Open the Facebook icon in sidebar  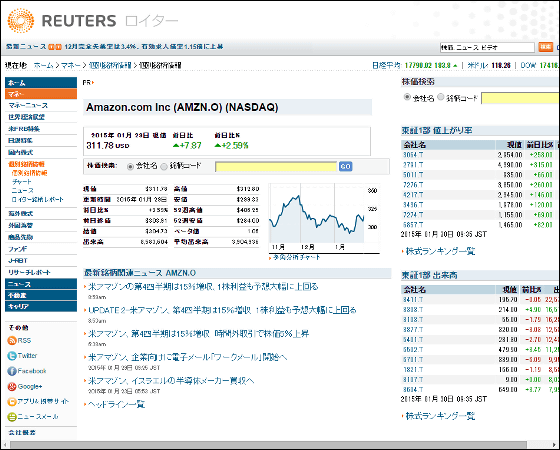(x=12, y=371)
